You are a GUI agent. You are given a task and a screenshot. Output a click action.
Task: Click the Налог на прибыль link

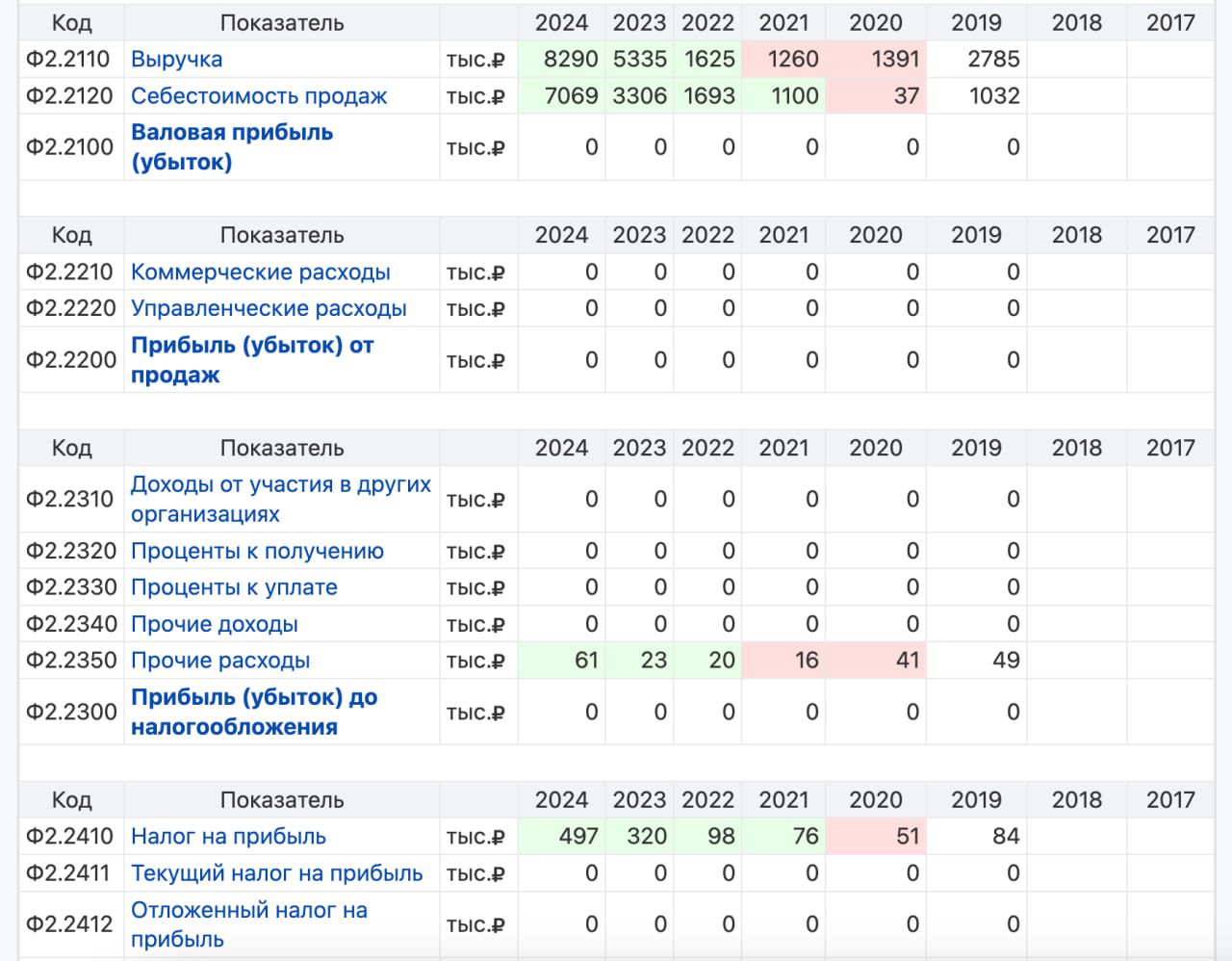pyautogui.click(x=228, y=837)
